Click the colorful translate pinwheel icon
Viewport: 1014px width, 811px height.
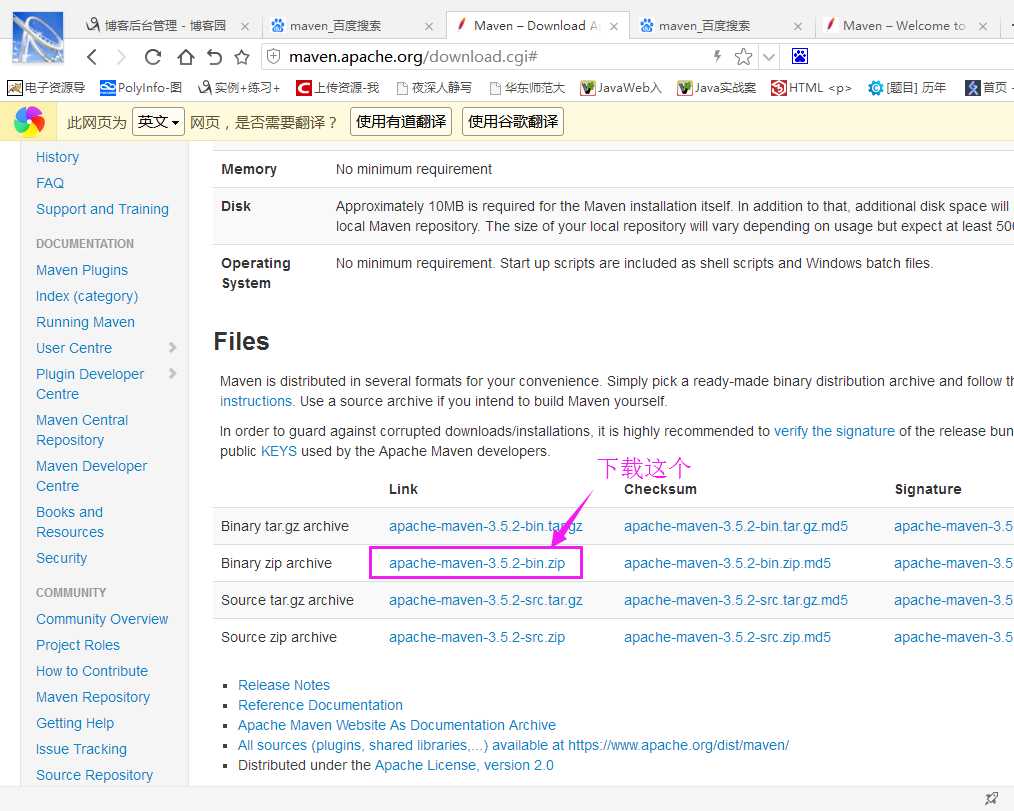30,121
